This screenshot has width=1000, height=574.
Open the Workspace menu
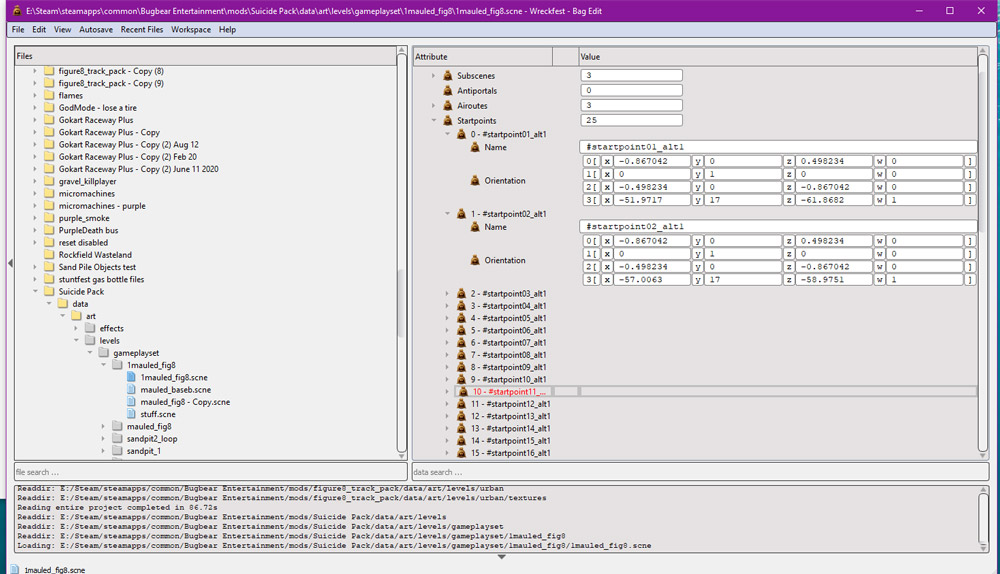pyautogui.click(x=191, y=29)
